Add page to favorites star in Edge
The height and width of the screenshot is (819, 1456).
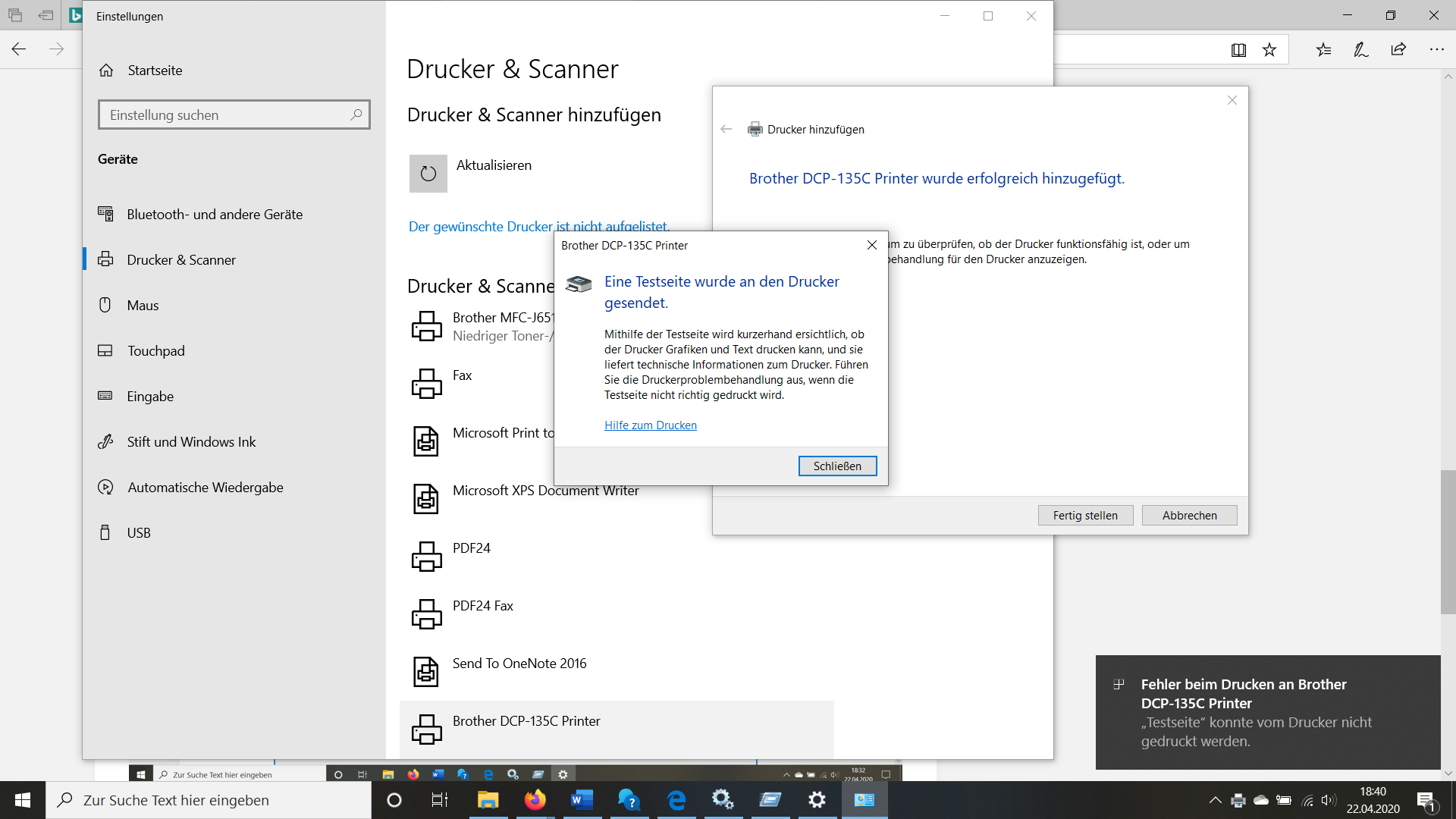pos(1269,50)
